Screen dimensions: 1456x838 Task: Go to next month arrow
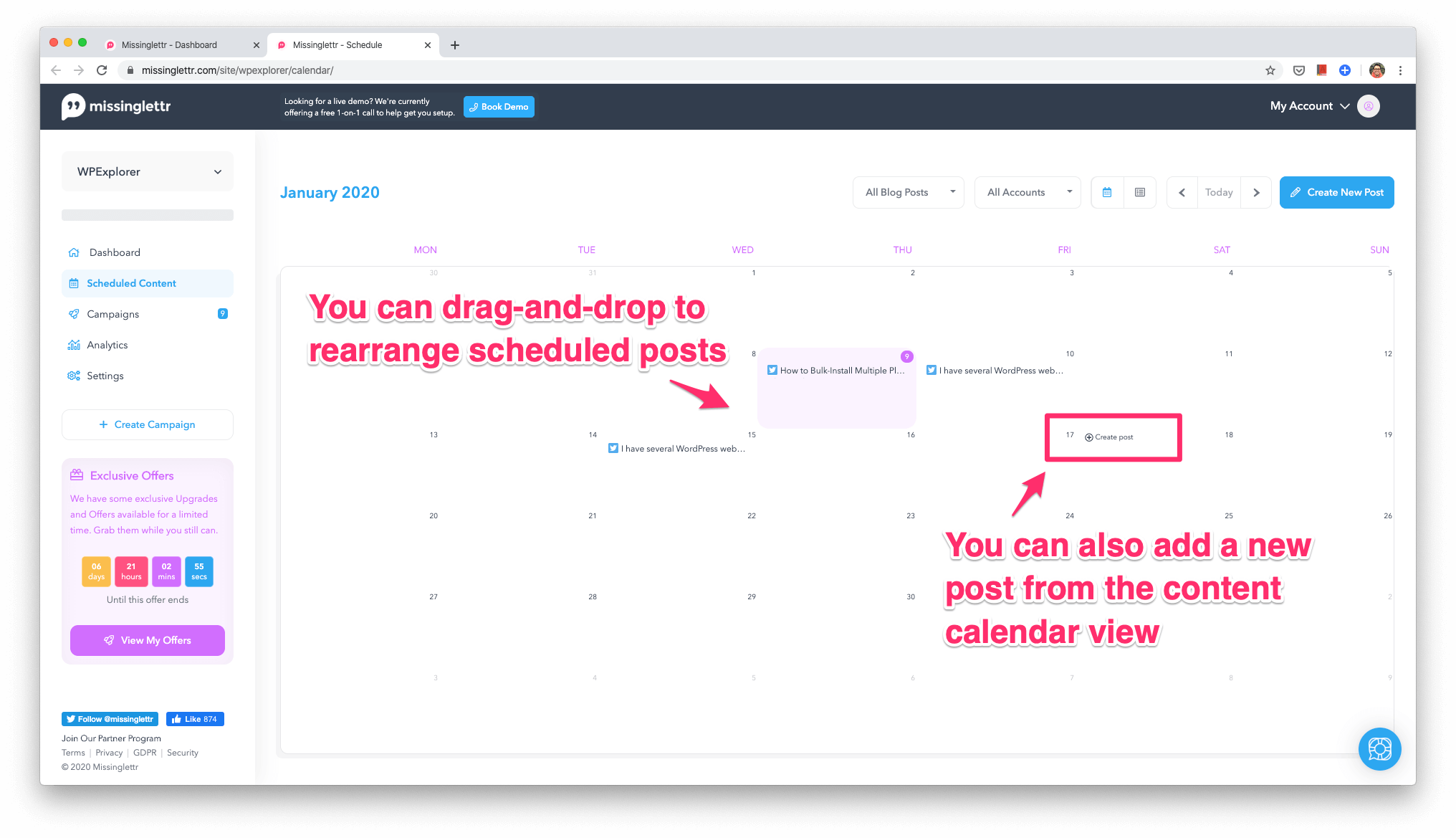1256,192
